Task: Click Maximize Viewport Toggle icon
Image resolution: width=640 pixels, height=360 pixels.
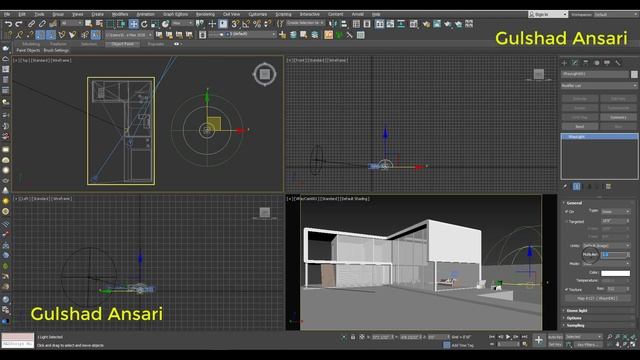Action: click(633, 345)
